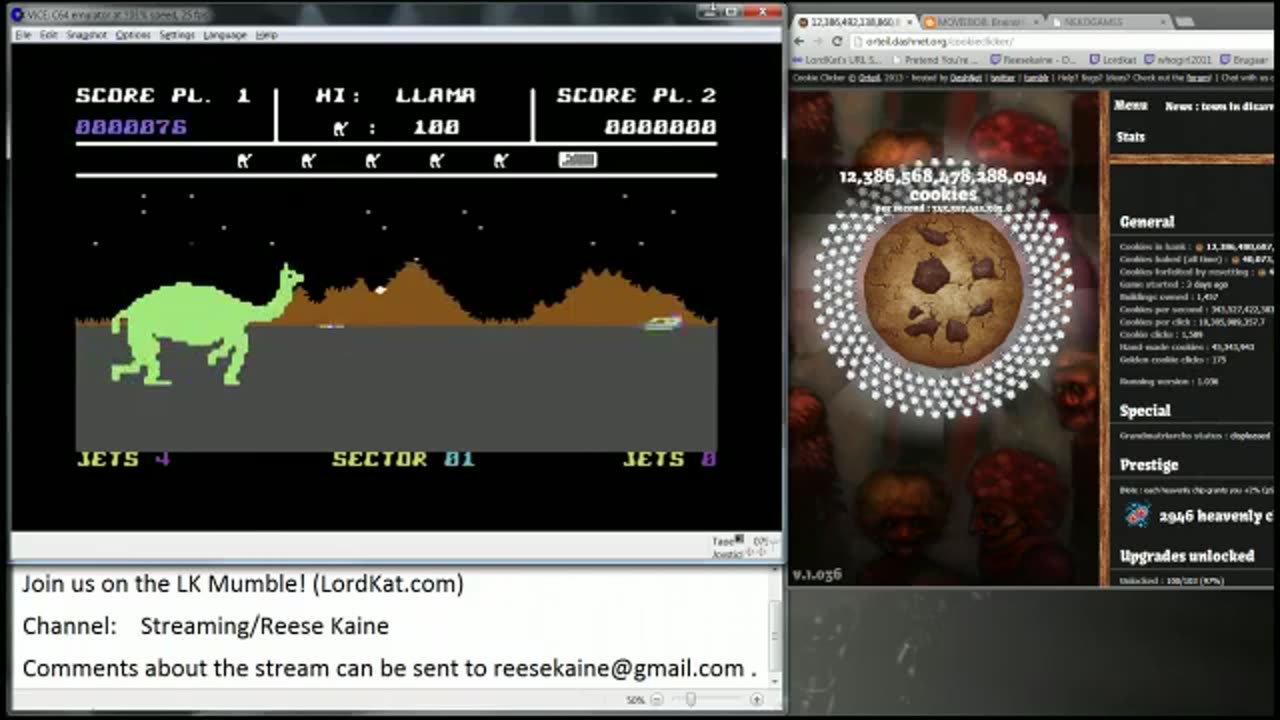Click the 'Upgrades unlocked' section heading
The width and height of the screenshot is (1280, 720).
coord(1187,556)
